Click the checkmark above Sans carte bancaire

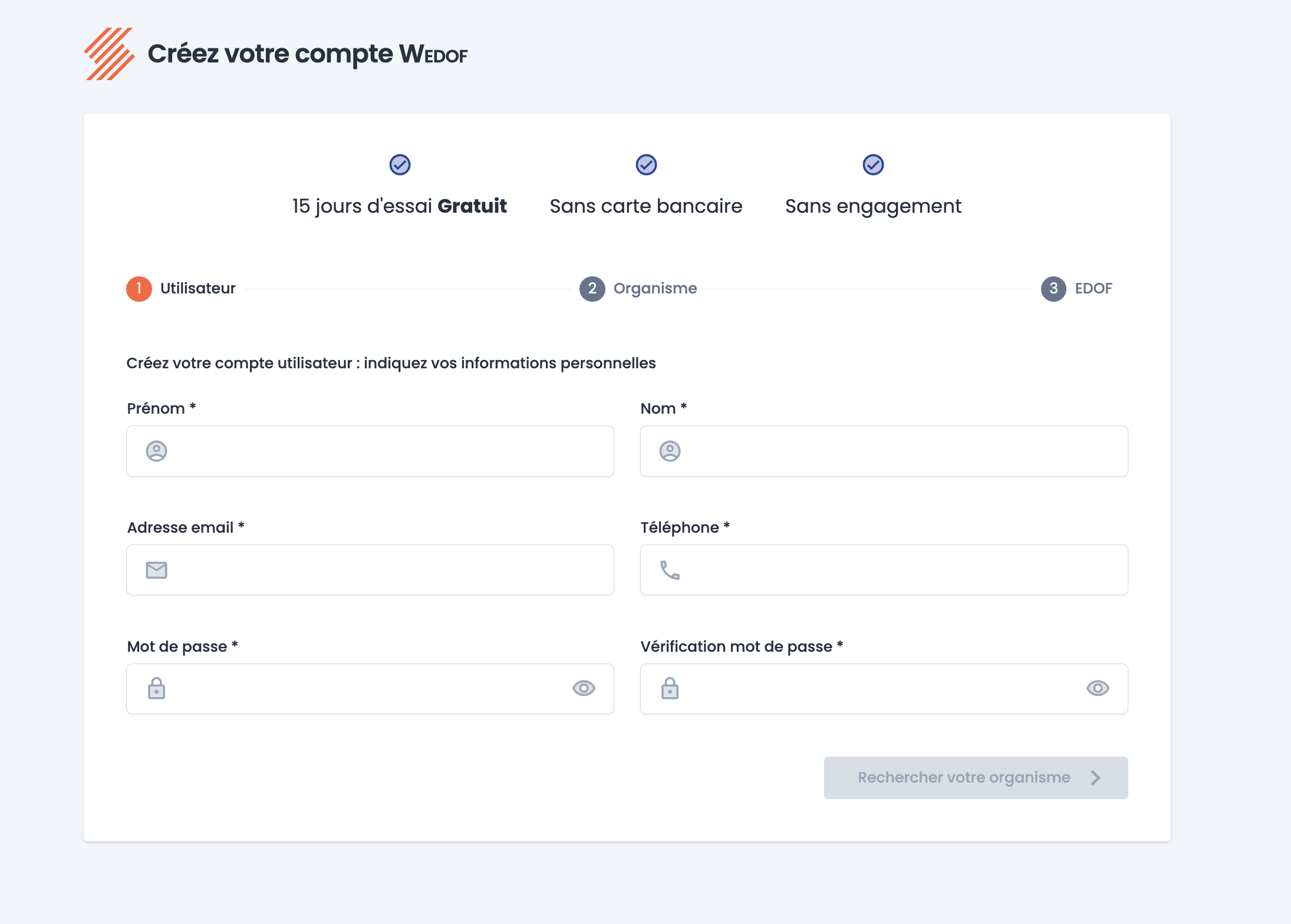(646, 165)
